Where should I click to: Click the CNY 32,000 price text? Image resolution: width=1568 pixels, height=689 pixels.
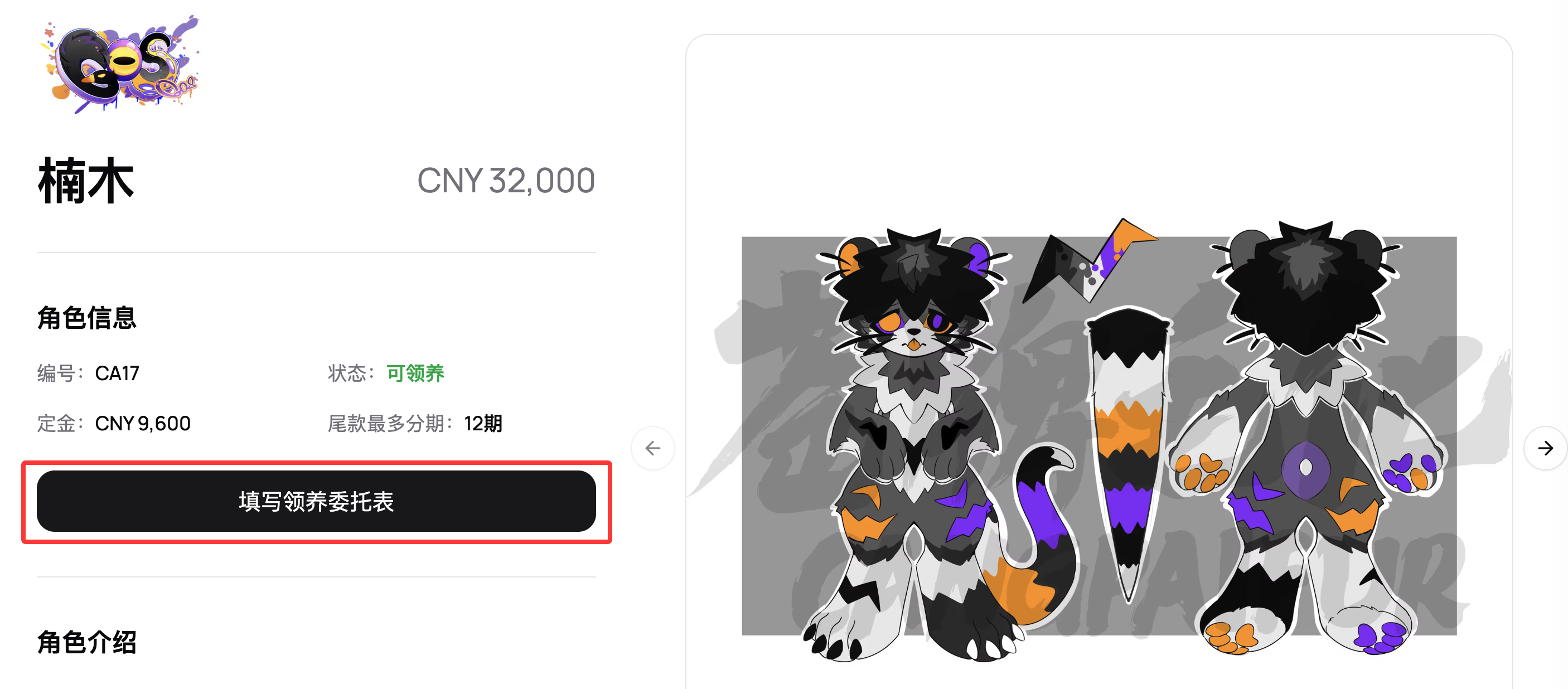(506, 181)
